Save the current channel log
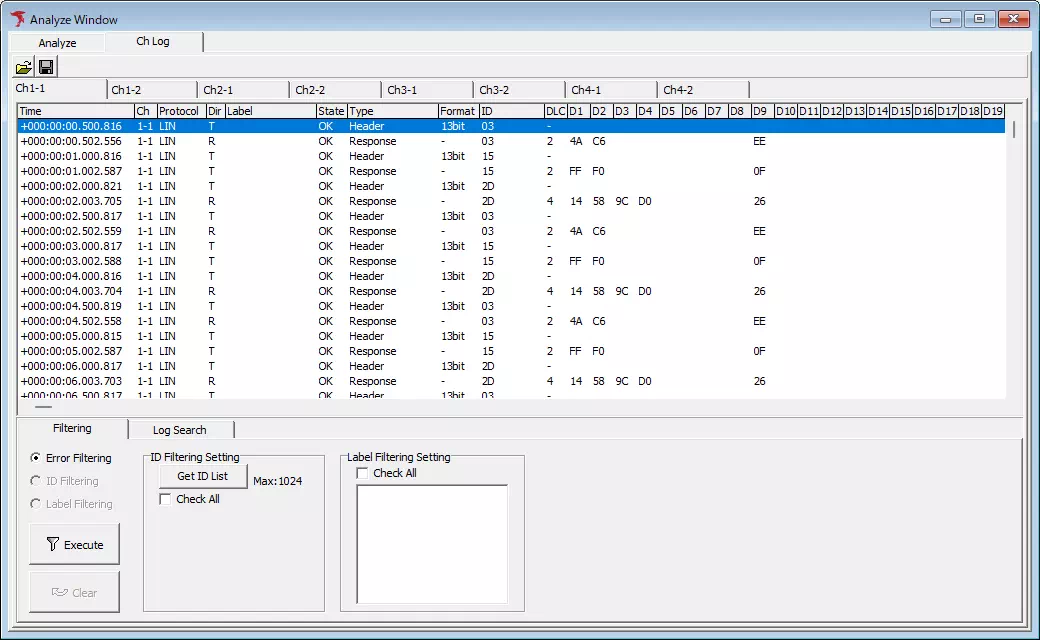 (x=45, y=66)
